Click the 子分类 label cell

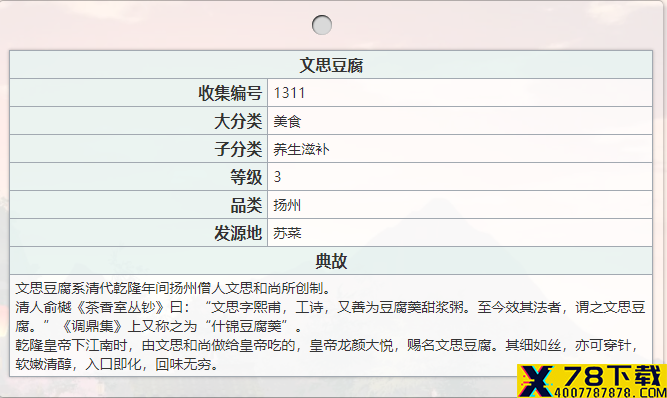pyautogui.click(x=139, y=149)
